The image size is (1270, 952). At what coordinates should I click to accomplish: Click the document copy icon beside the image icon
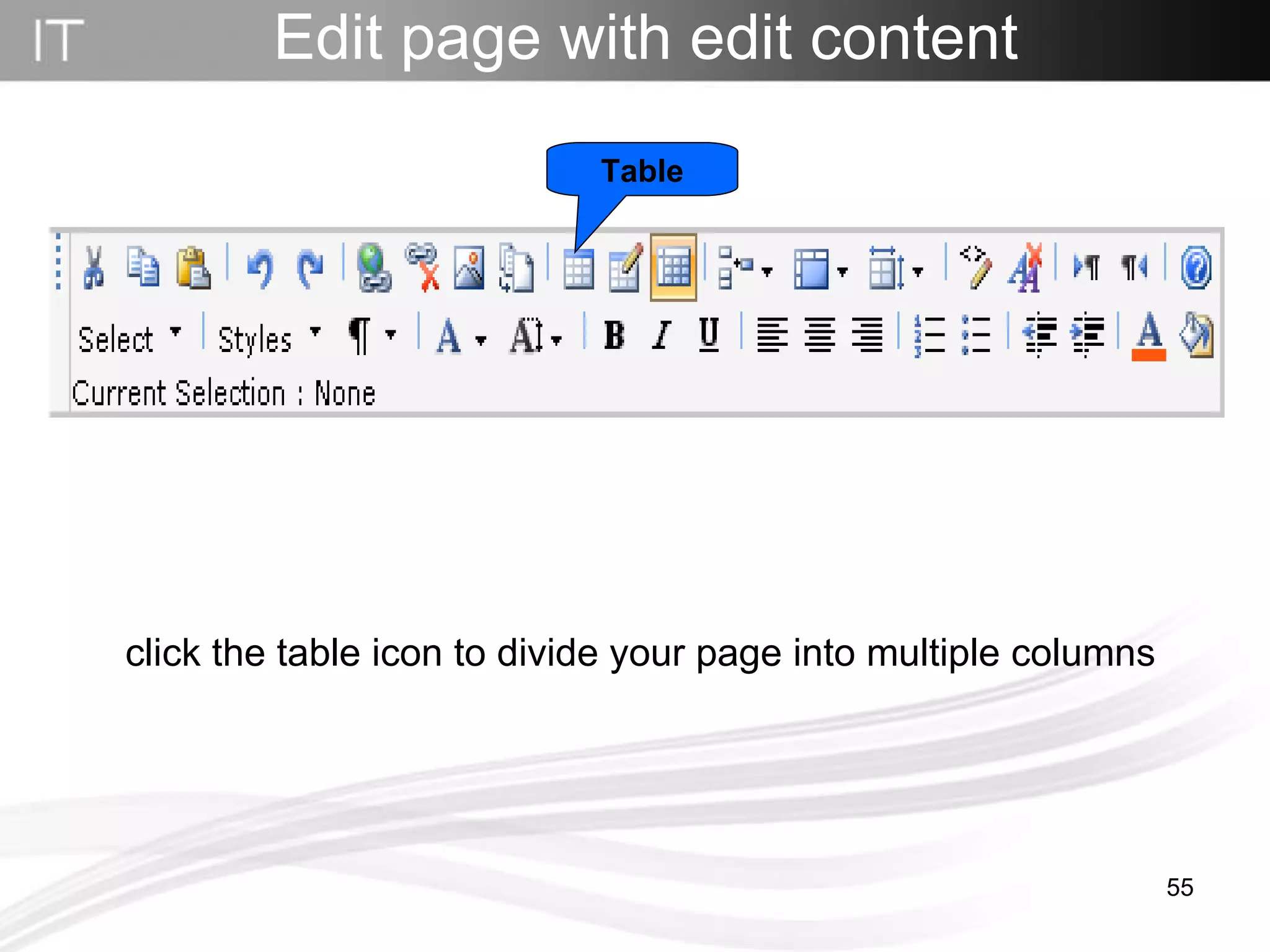coord(516,268)
